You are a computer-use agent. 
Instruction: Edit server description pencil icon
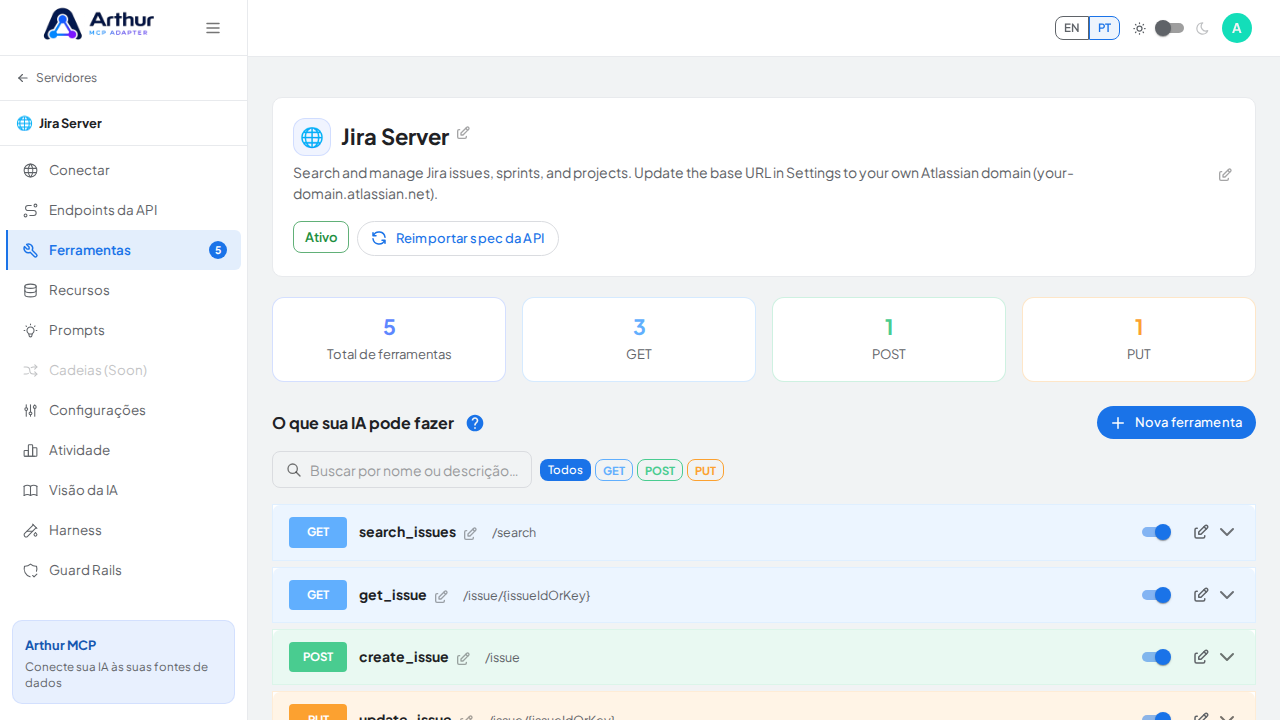(x=1225, y=175)
